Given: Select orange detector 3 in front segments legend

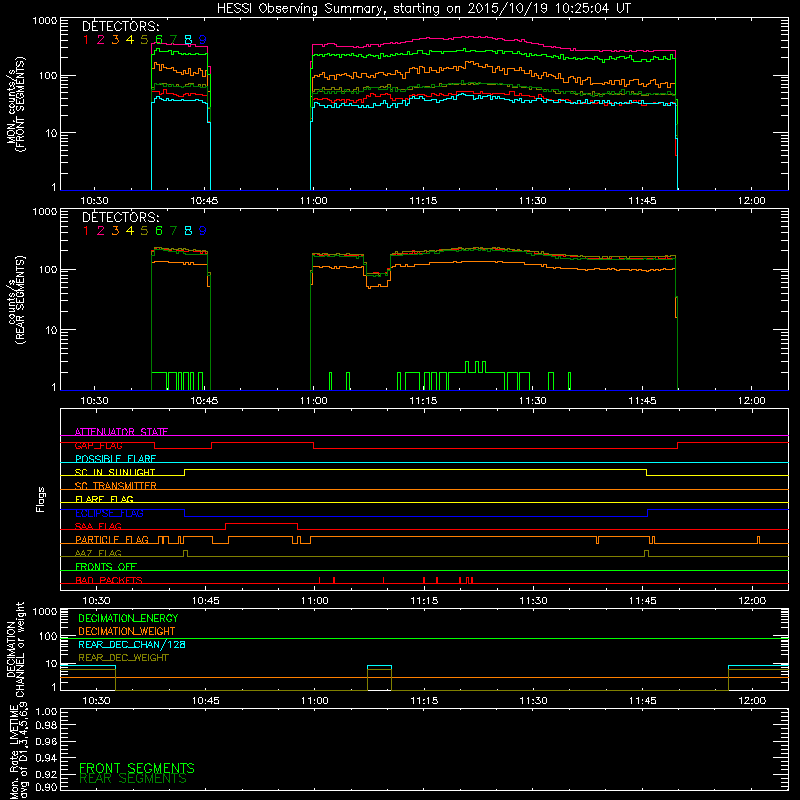Looking at the screenshot, I should (115, 40).
